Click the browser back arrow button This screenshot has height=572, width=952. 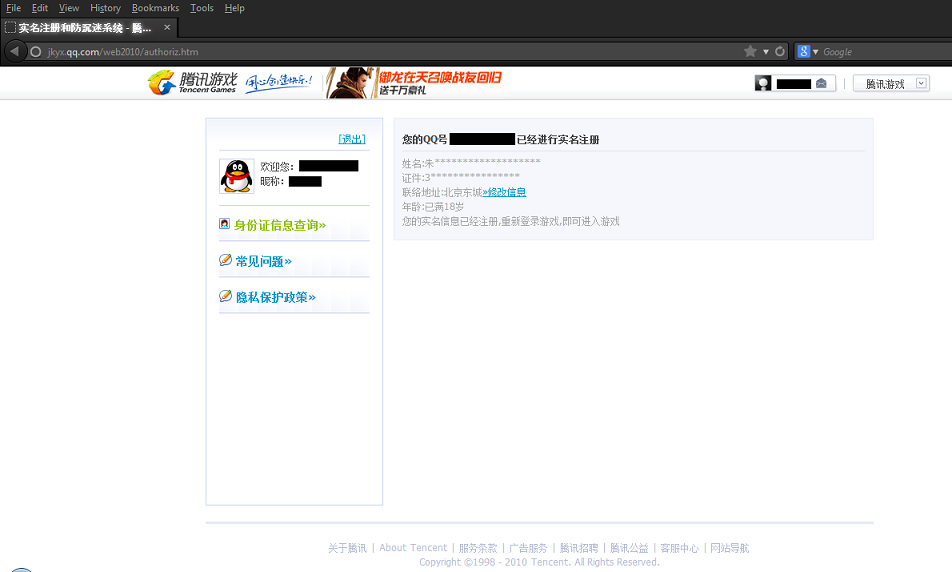coord(14,51)
